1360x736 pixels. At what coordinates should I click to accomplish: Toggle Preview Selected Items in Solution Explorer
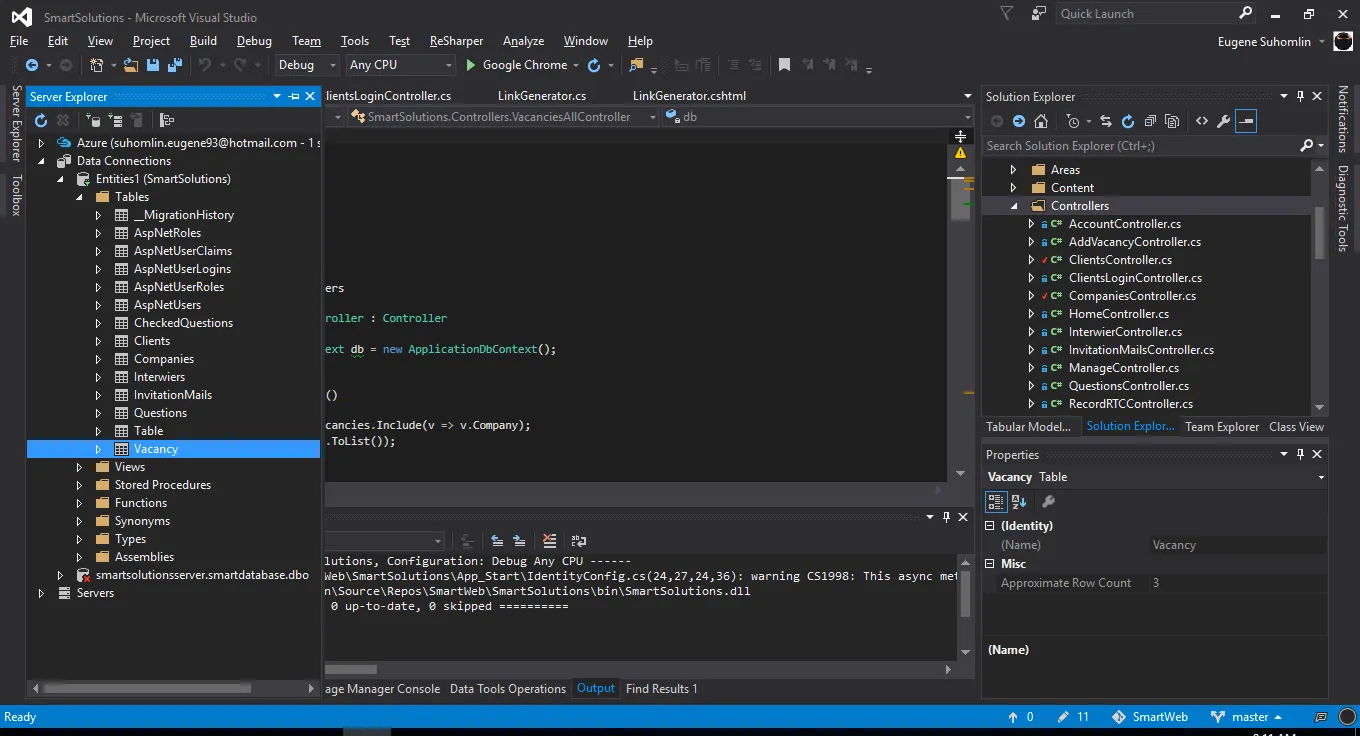[1246, 121]
